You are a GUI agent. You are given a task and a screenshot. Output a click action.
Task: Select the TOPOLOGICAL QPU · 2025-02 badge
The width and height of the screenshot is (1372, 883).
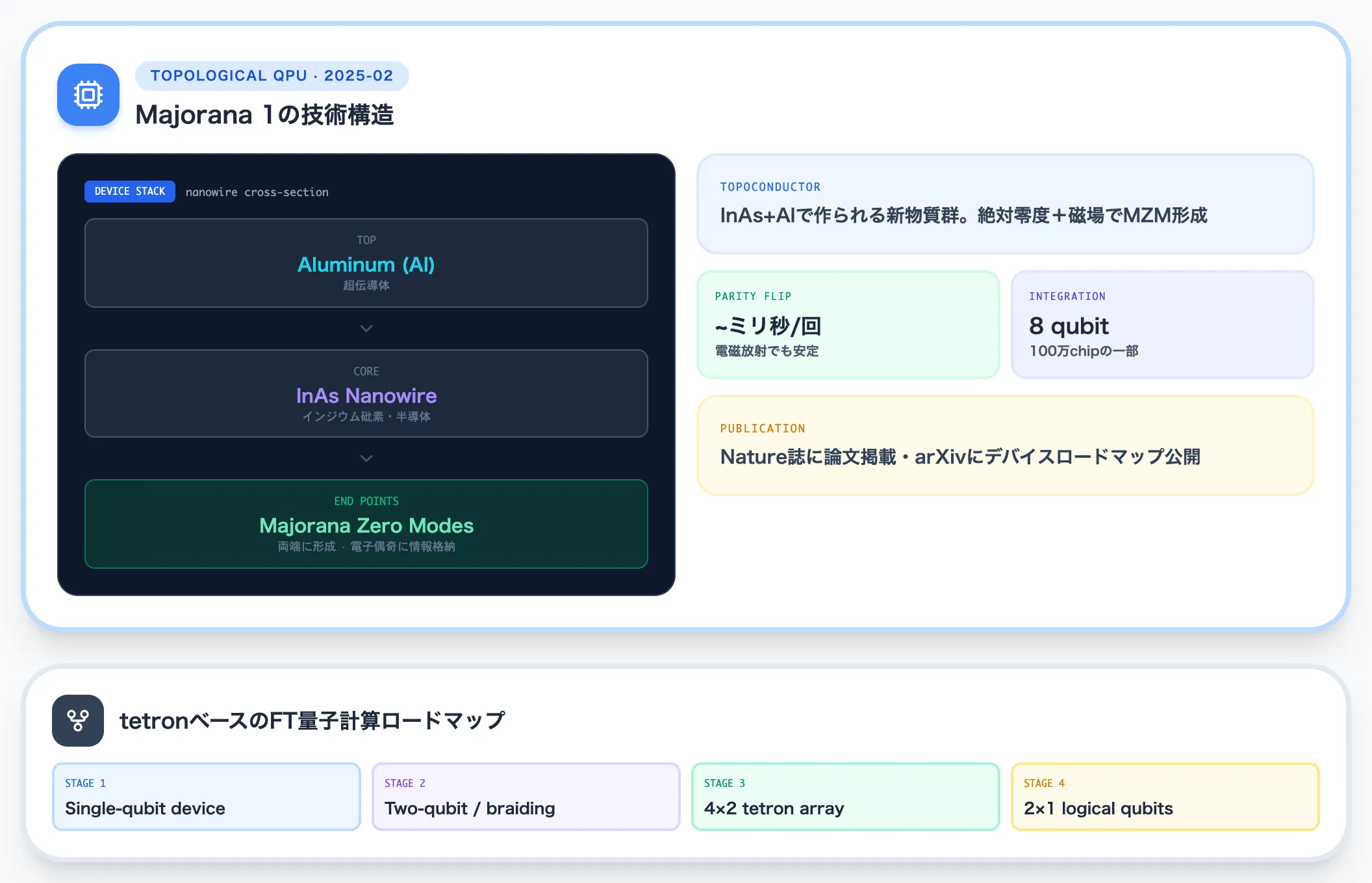[272, 75]
